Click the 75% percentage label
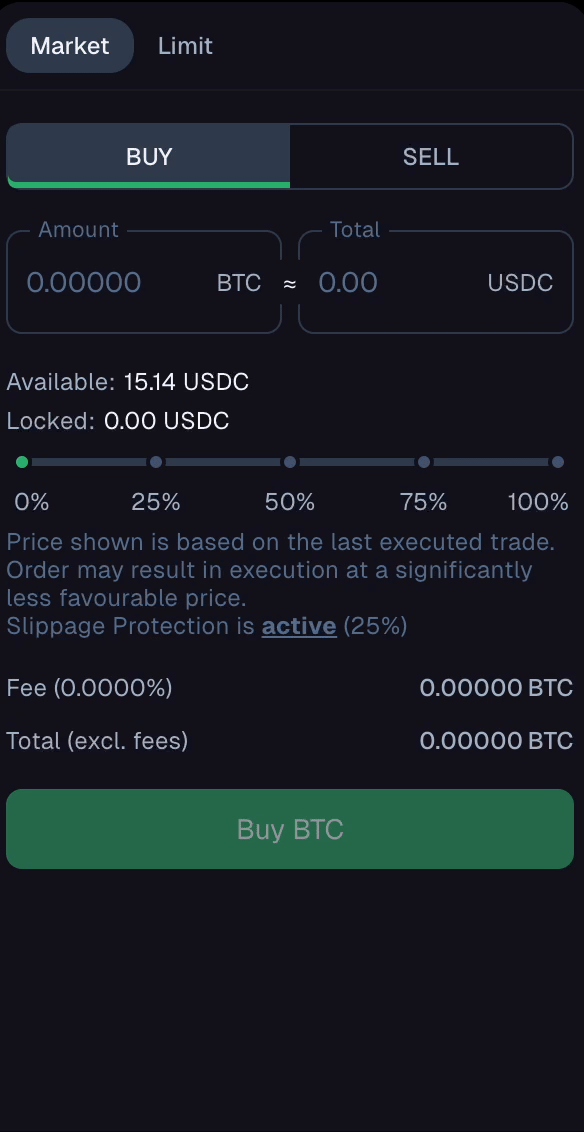Viewport: 584px width, 1132px height. (424, 502)
